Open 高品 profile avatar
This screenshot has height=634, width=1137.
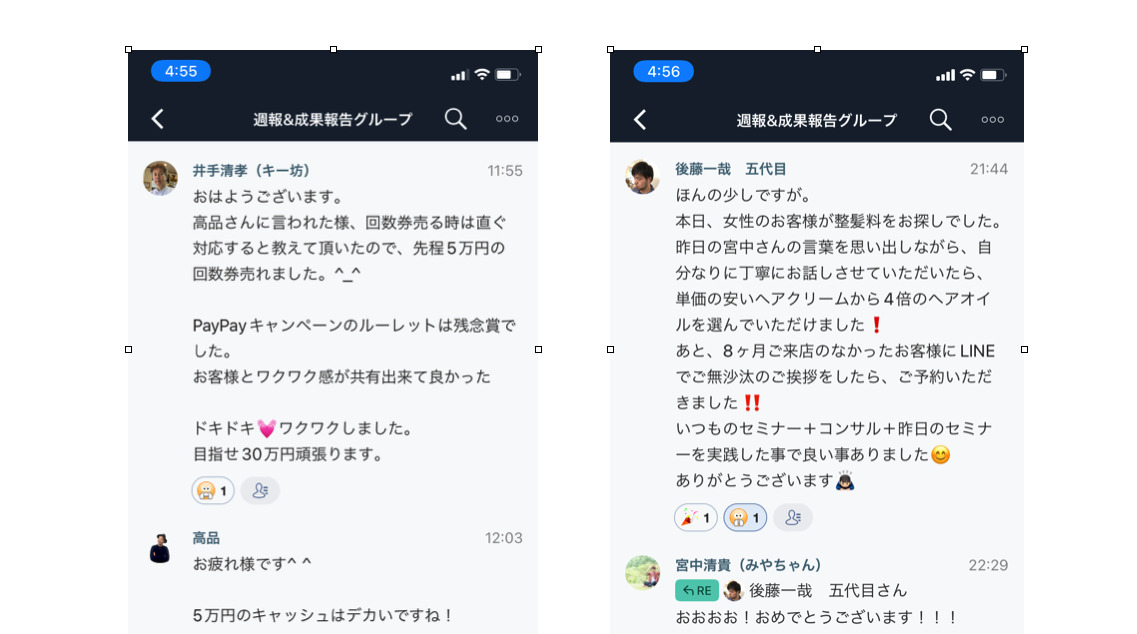click(160, 549)
